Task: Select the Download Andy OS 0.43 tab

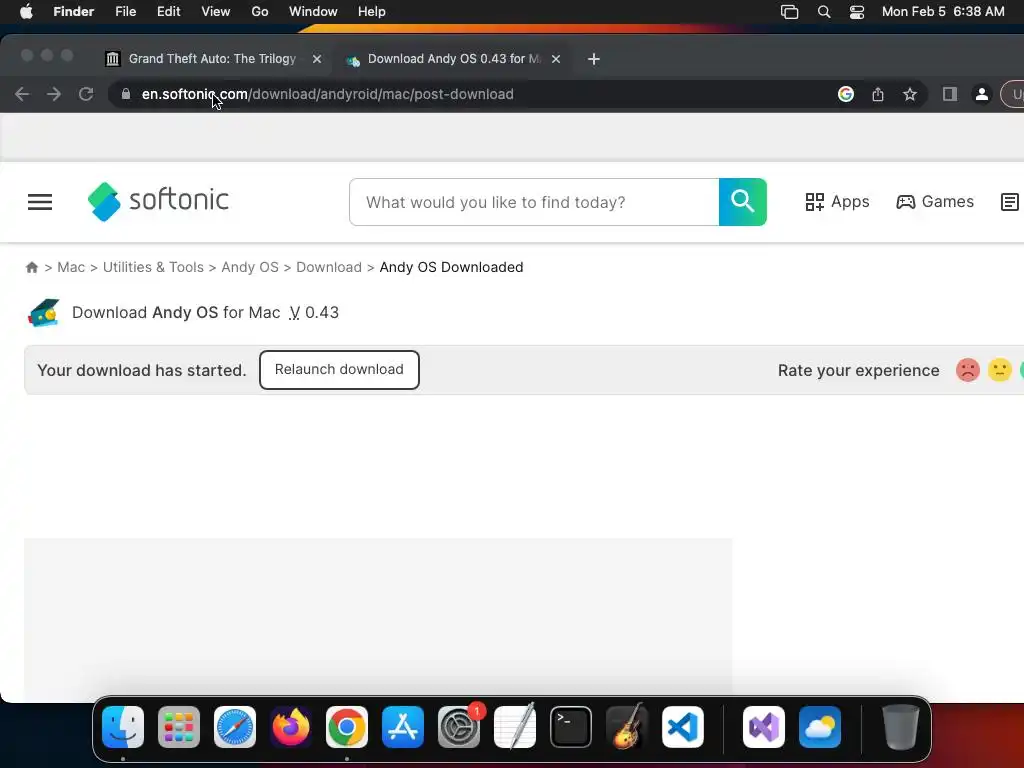Action: click(451, 59)
